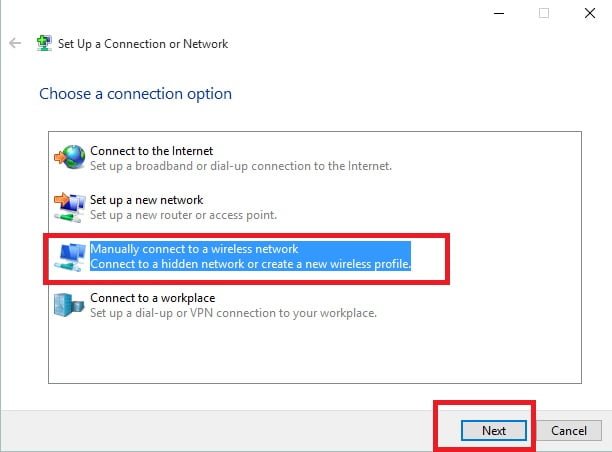Proceed with the Next button
This screenshot has height=452, width=612.
point(494,431)
